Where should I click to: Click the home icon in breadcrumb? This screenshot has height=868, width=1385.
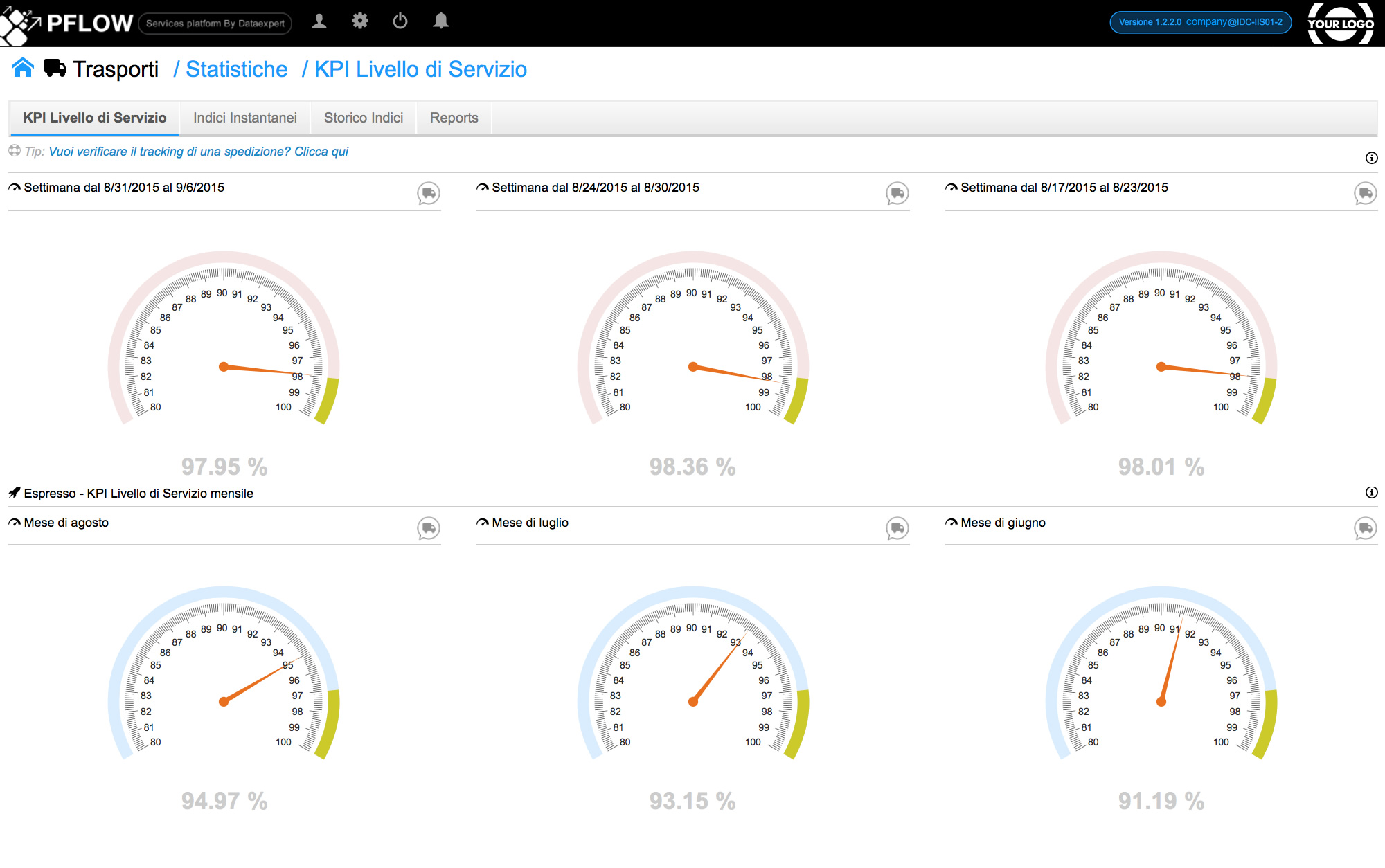click(x=23, y=68)
